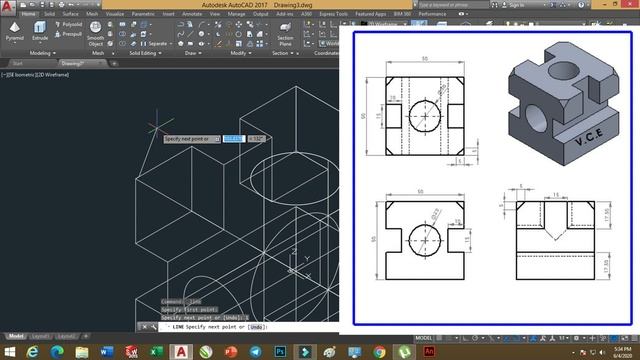Open the Surface ribbon tab
The height and width of the screenshot is (360, 640).
(71, 14)
